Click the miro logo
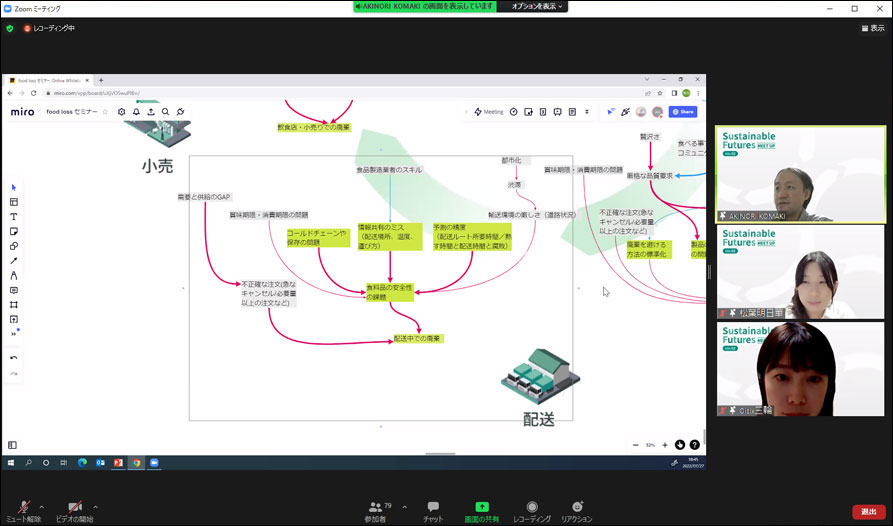The width and height of the screenshot is (893, 526). coord(22,112)
